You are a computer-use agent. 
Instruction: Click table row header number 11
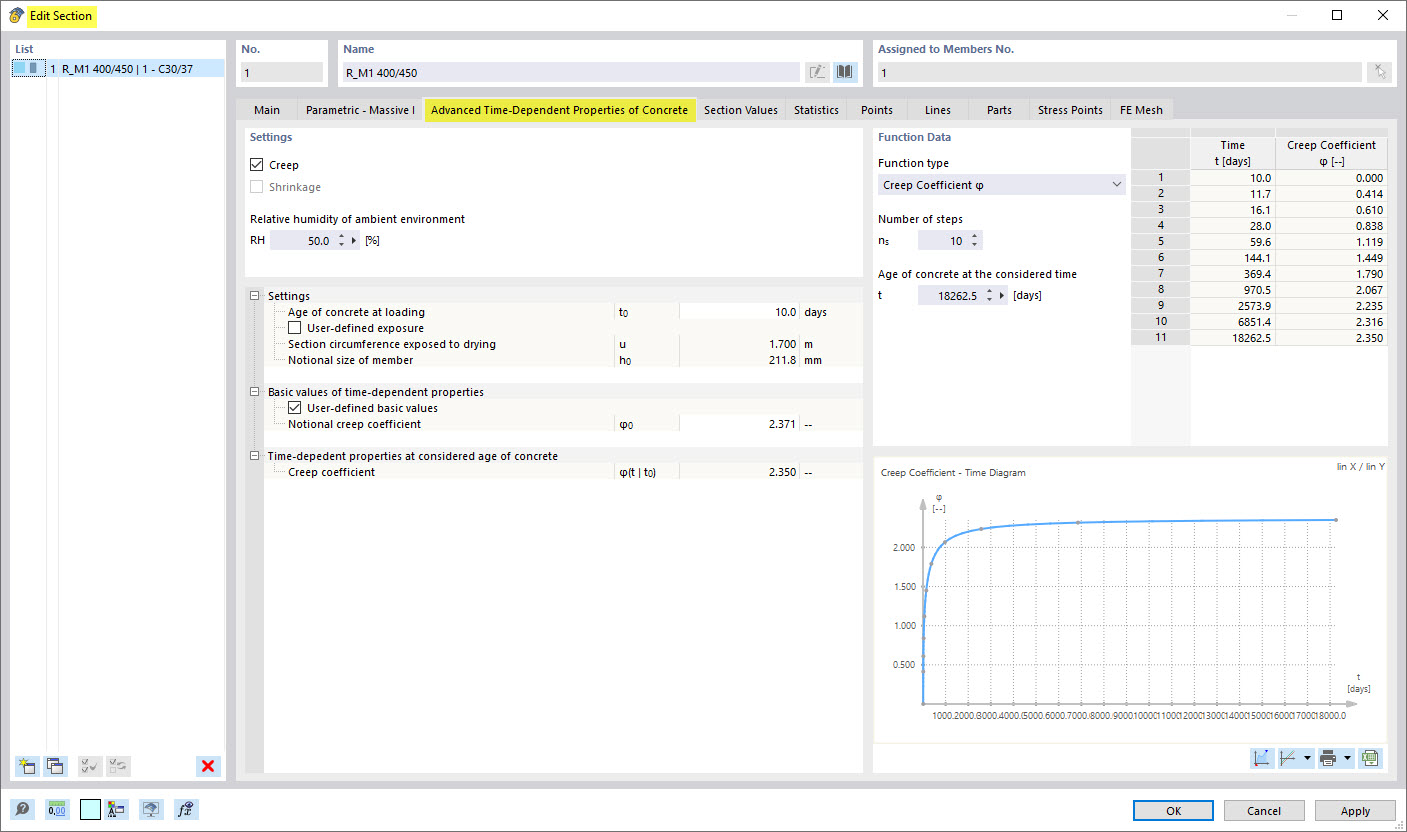coord(1161,339)
